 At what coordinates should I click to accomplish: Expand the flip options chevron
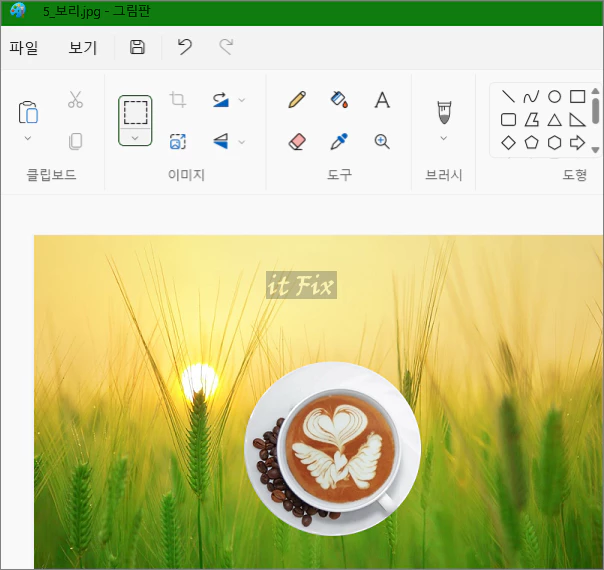tap(242, 142)
